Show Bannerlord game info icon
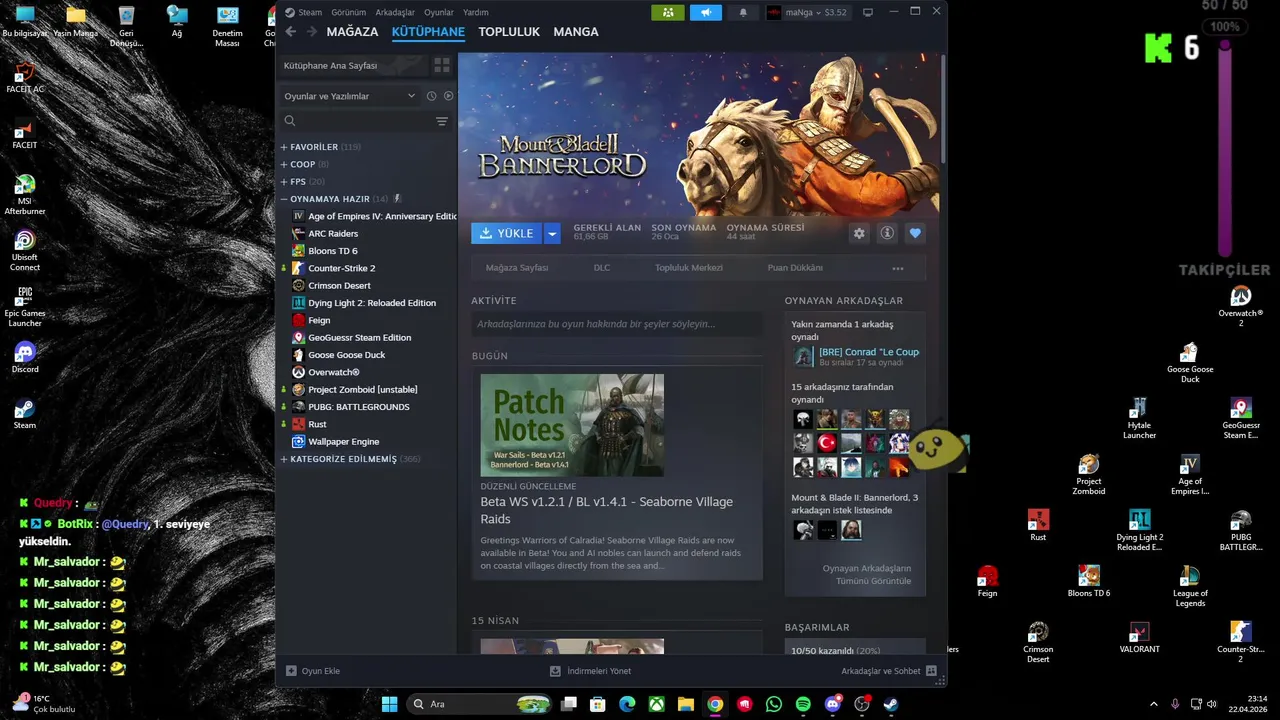 coord(887,233)
